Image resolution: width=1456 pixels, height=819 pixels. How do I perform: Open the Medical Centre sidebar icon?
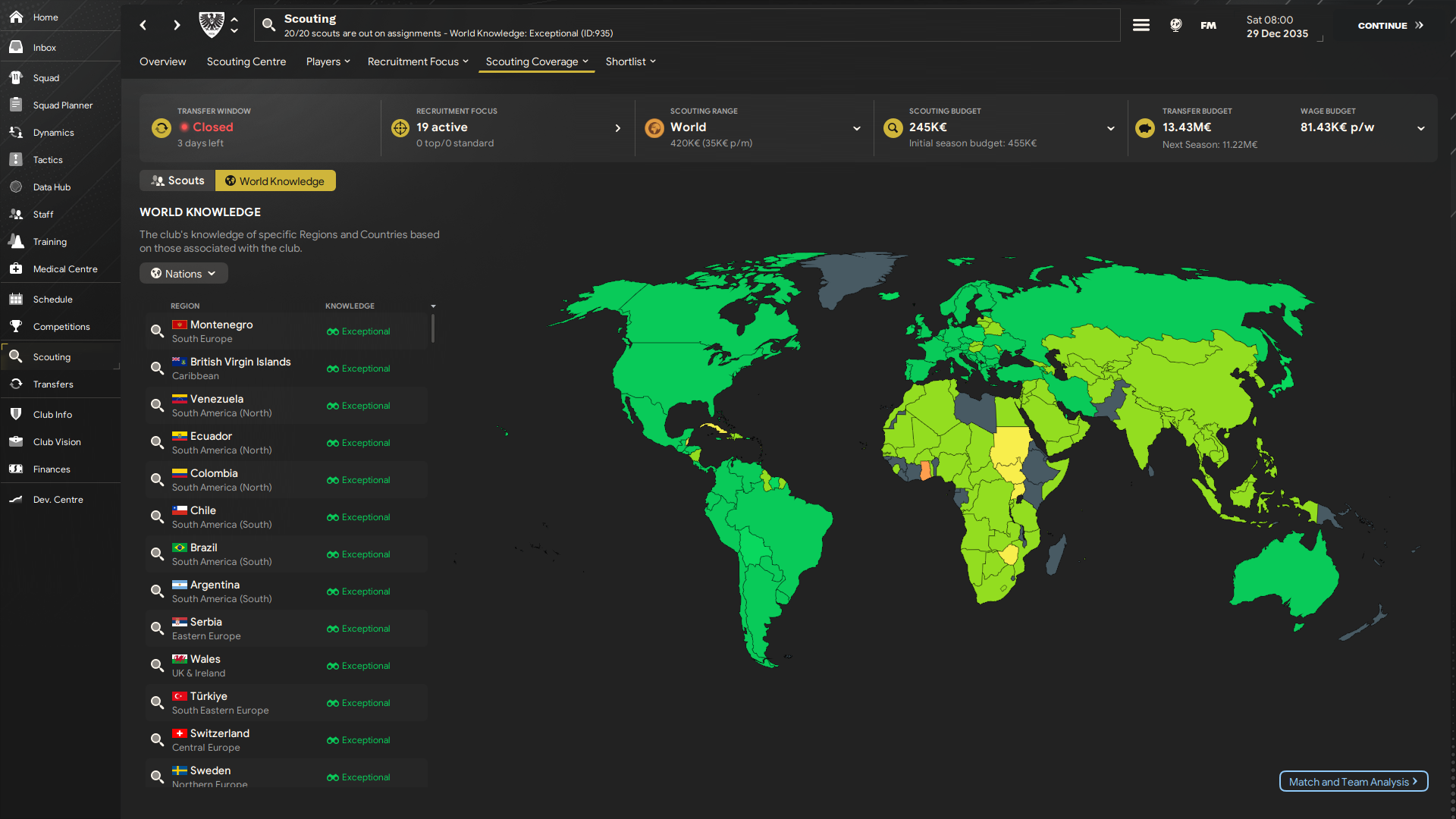(x=16, y=268)
